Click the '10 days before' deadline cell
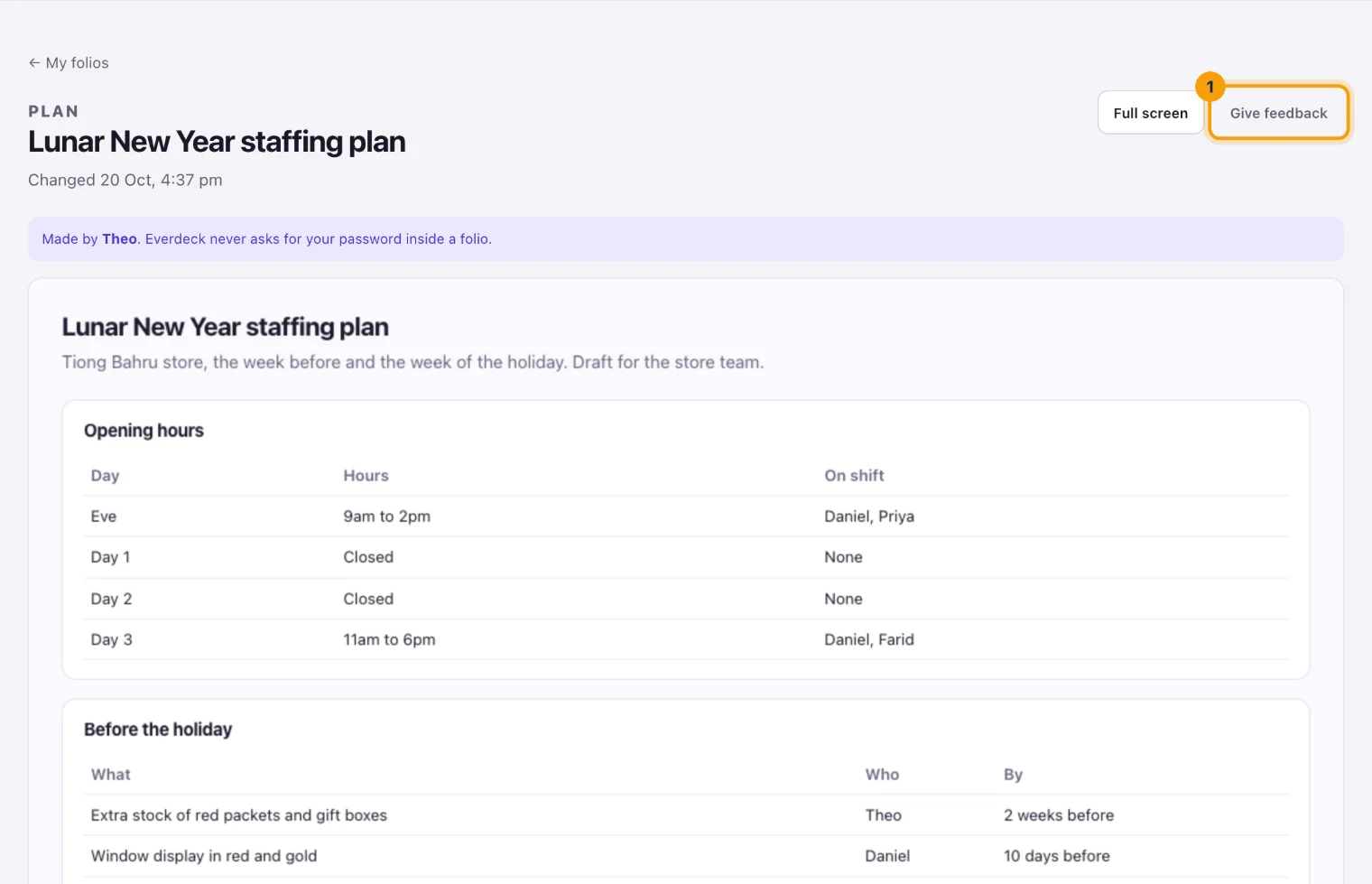This screenshot has width=1372, height=884. tap(1057, 856)
